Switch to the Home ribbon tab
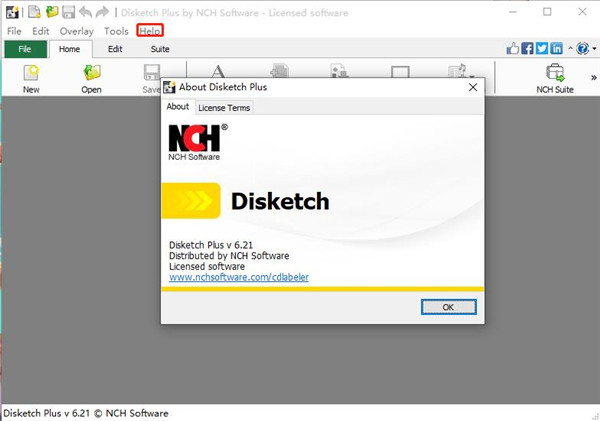 coord(70,49)
